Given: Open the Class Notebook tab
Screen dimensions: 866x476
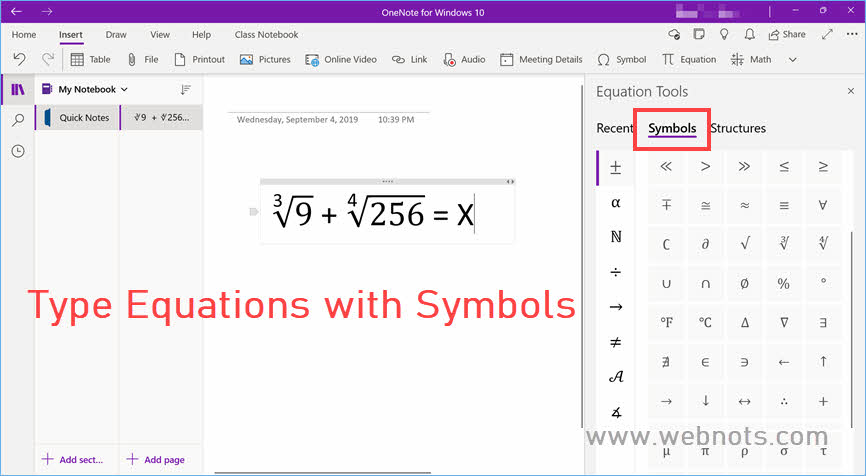Looking at the screenshot, I should pos(266,34).
